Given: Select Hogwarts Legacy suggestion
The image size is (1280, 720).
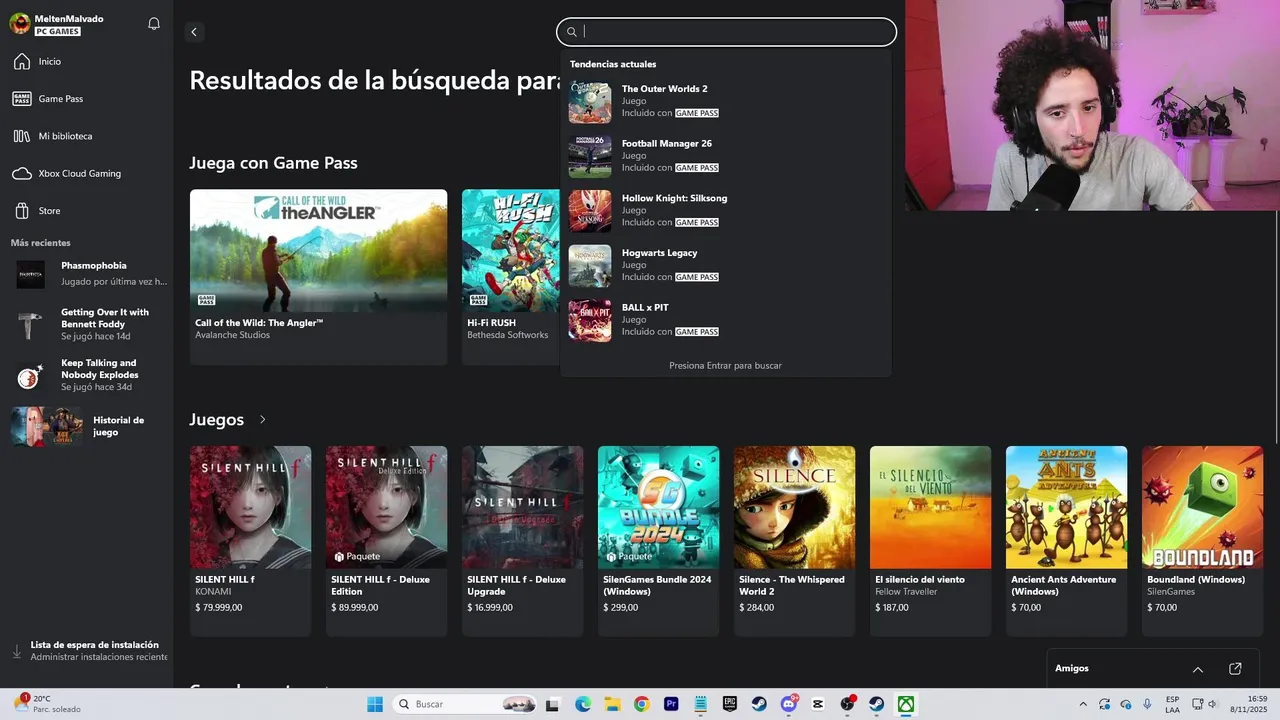Looking at the screenshot, I should coord(725,266).
